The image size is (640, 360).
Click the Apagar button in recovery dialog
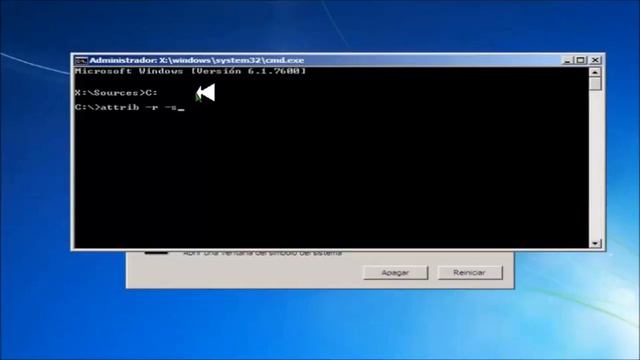(x=395, y=273)
